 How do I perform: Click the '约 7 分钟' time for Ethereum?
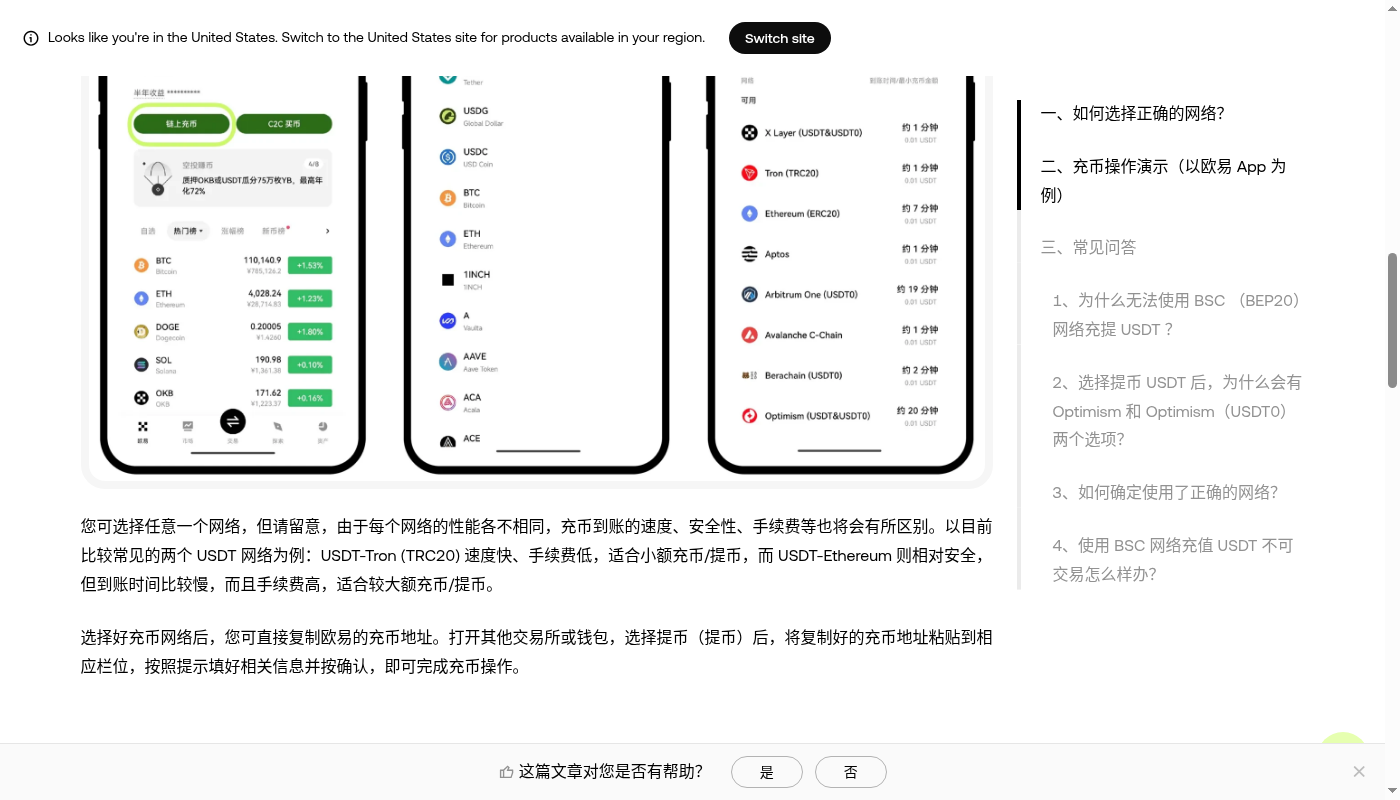point(920,208)
